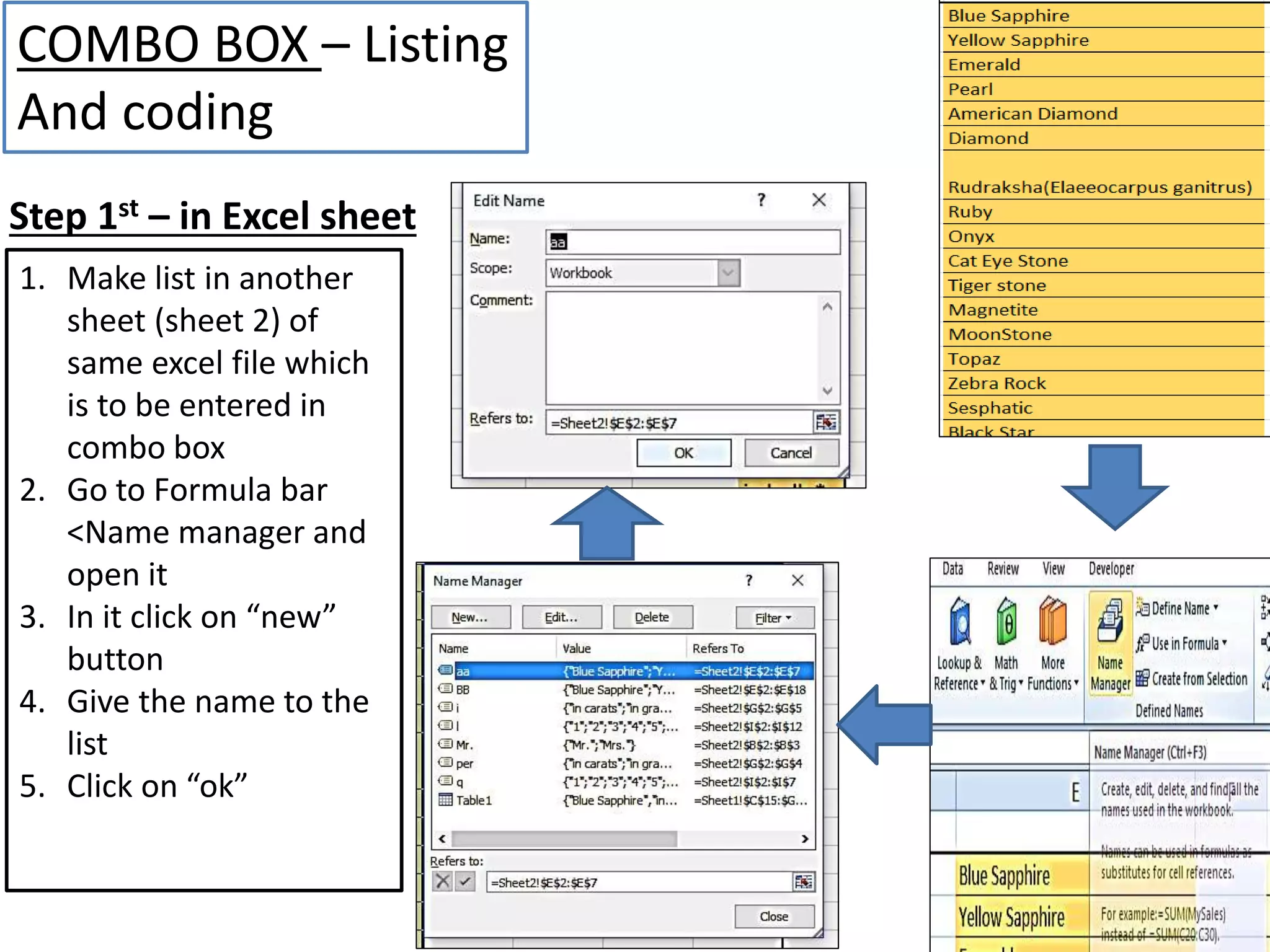Click the 'Refers To' column header
The image size is (1270, 952).
tap(750, 648)
